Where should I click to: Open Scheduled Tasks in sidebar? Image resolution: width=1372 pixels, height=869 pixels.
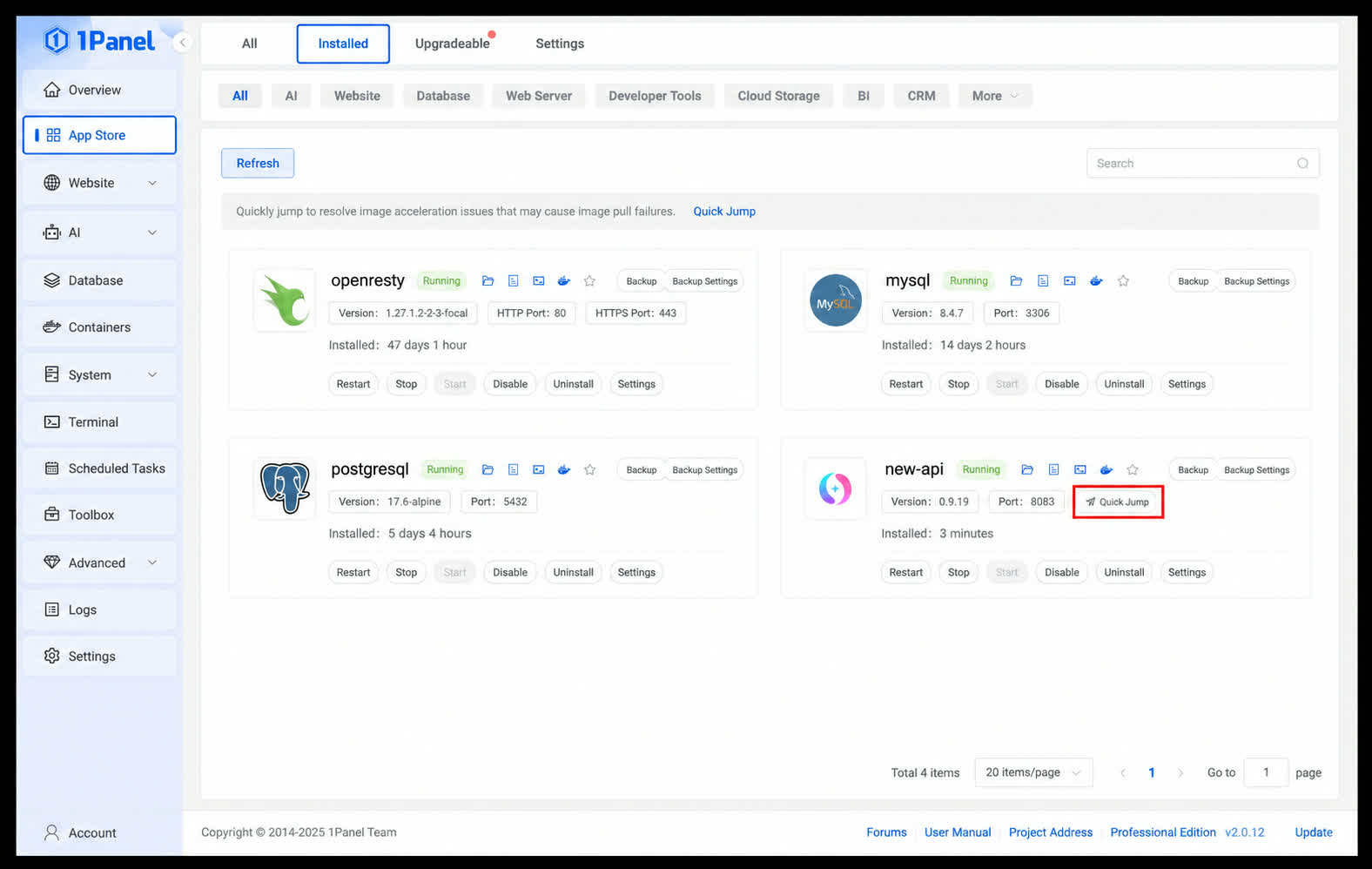click(x=100, y=468)
